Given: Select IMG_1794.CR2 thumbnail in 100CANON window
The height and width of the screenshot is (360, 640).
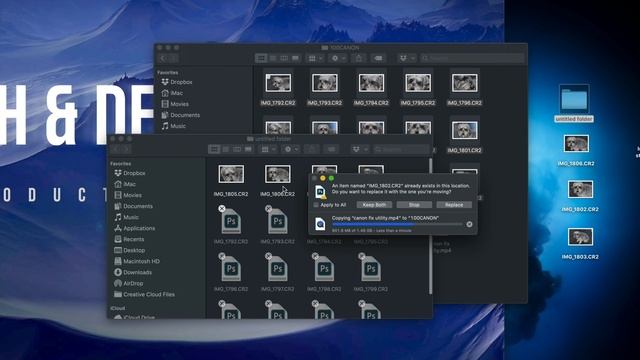Looking at the screenshot, I should (x=371, y=83).
